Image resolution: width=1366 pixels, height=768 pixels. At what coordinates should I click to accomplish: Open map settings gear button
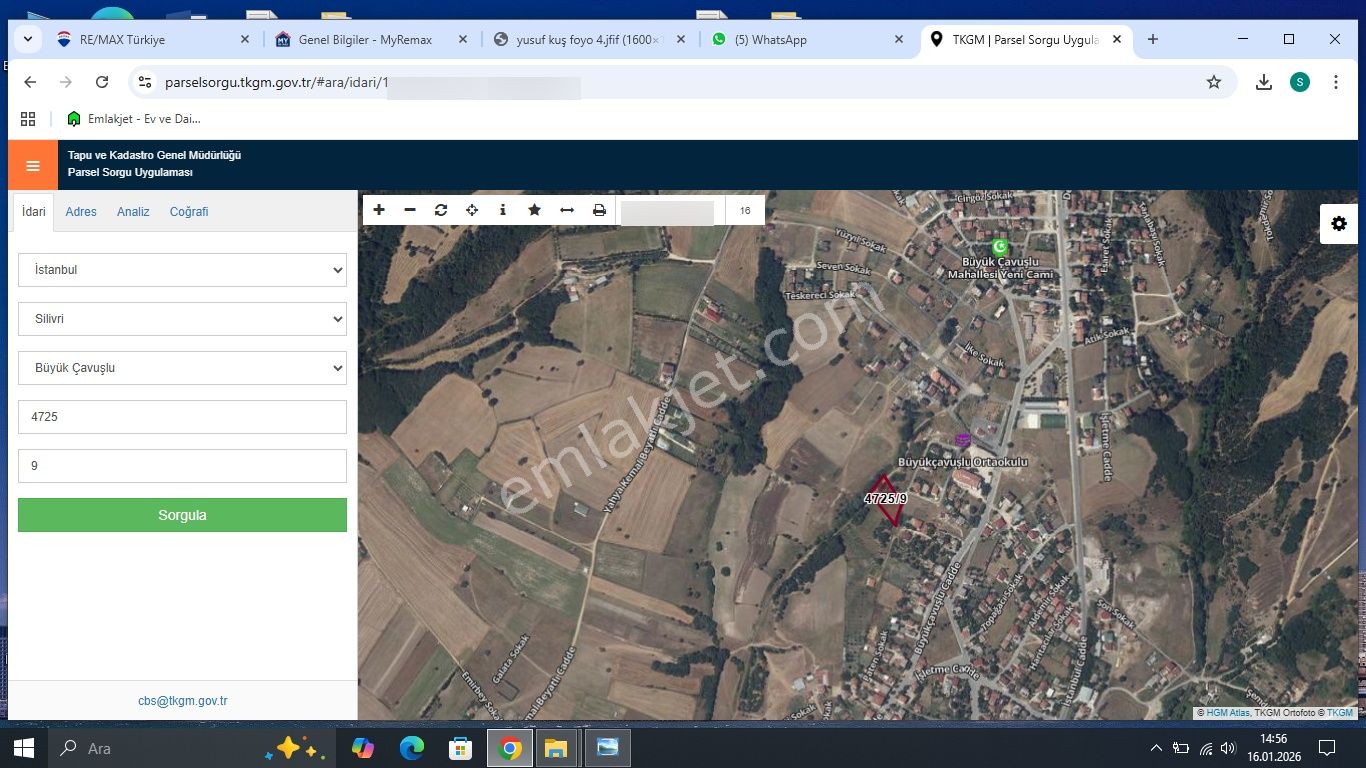(x=1339, y=224)
